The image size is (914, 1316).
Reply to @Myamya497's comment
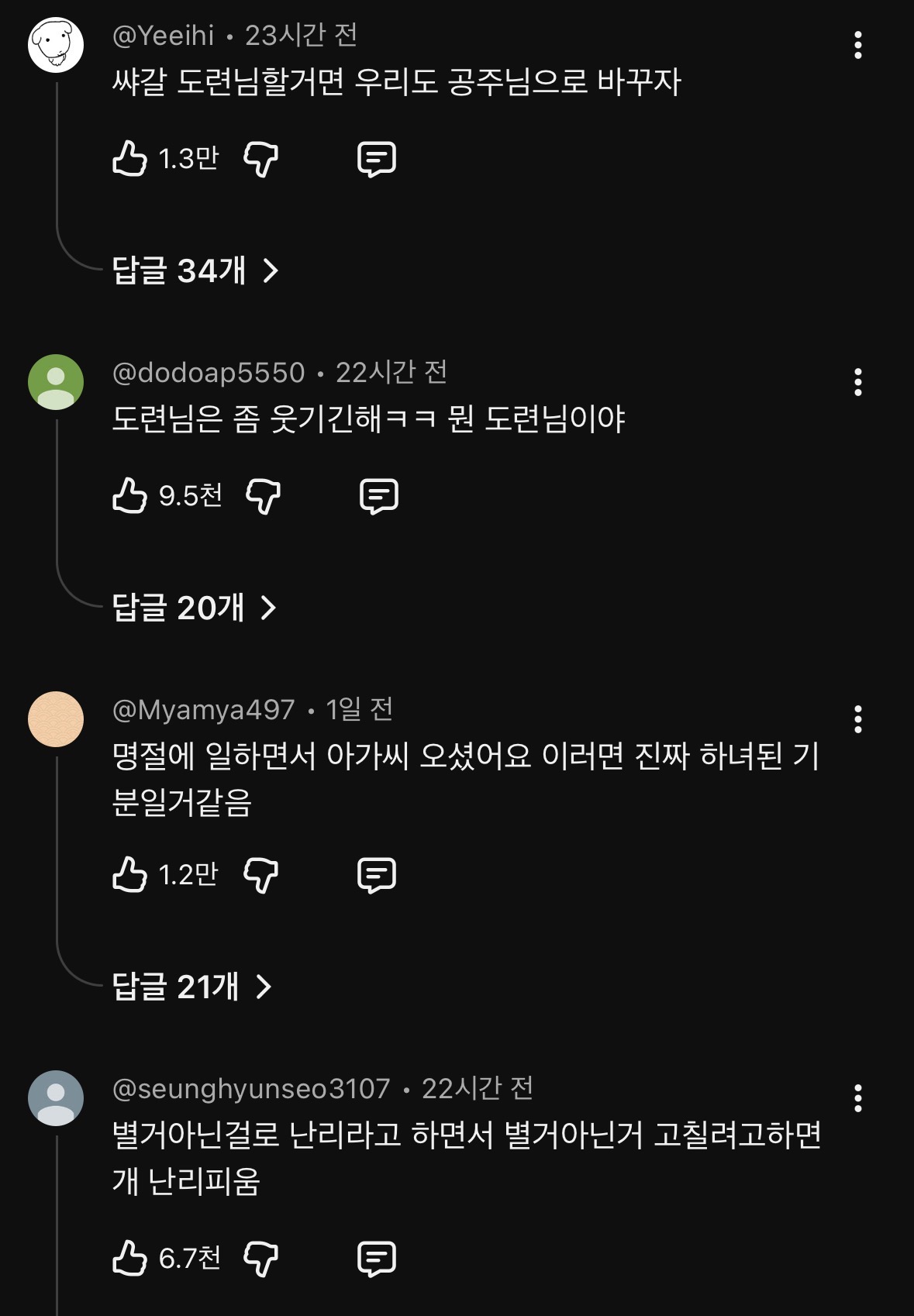point(377,875)
